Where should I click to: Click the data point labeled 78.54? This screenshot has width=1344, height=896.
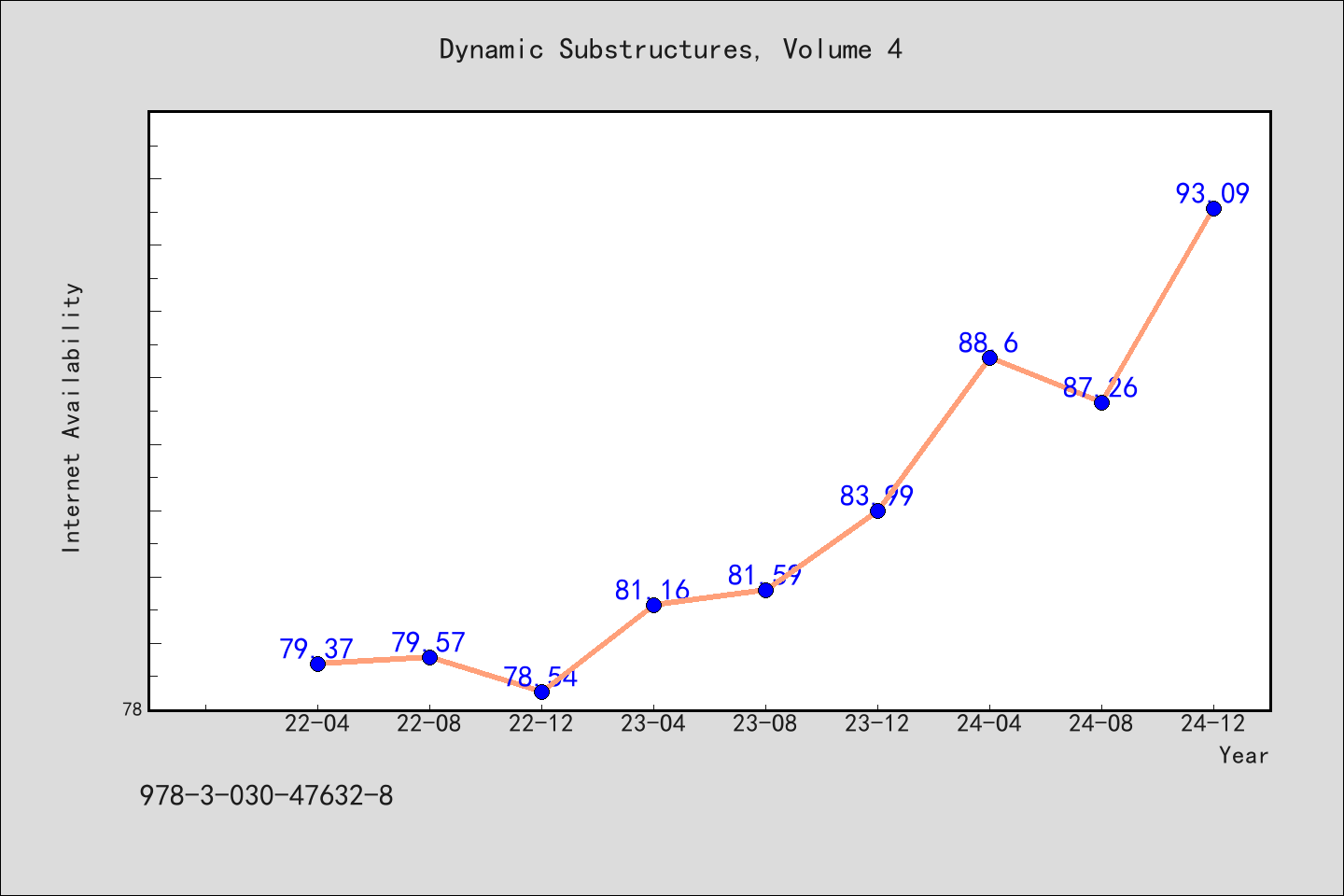tap(541, 692)
